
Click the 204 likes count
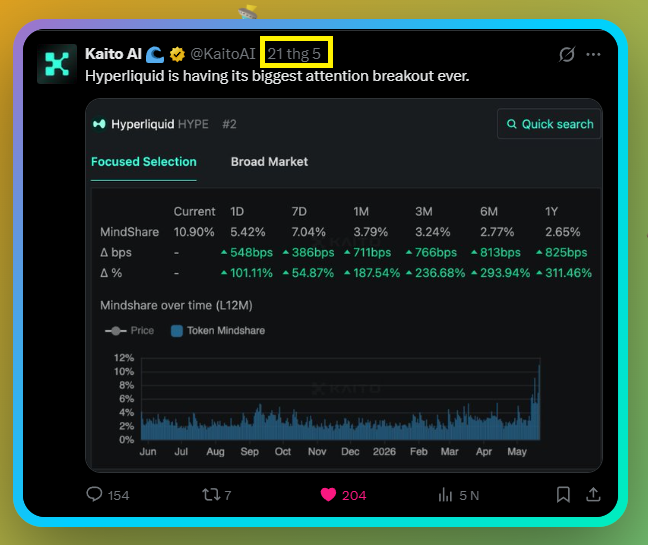(354, 495)
